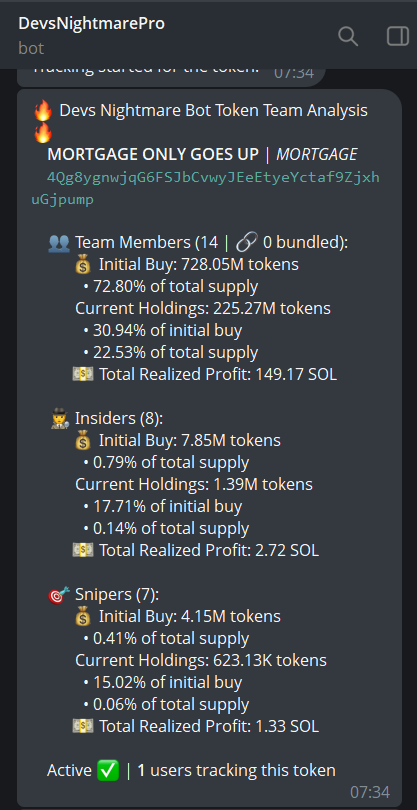Click the fire emoji before Devs Nightmare
417x810 pixels.
tap(43, 111)
